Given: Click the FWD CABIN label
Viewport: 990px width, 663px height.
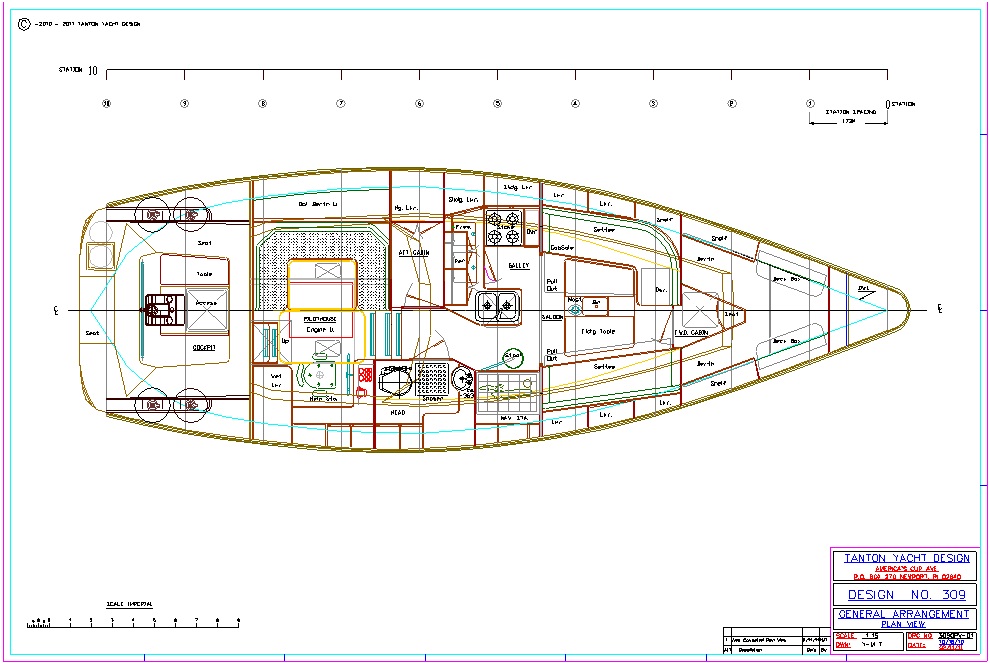Looking at the screenshot, I should click(x=691, y=333).
